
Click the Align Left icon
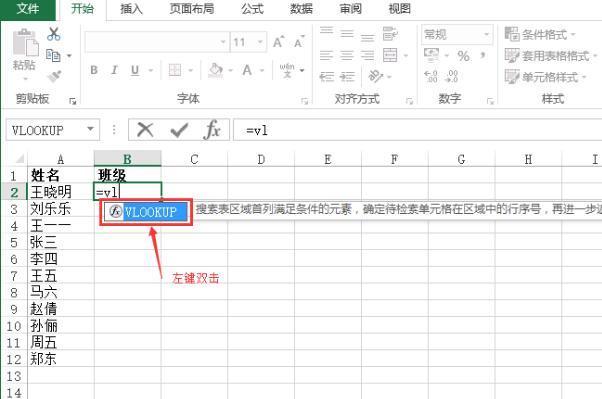(x=326, y=55)
